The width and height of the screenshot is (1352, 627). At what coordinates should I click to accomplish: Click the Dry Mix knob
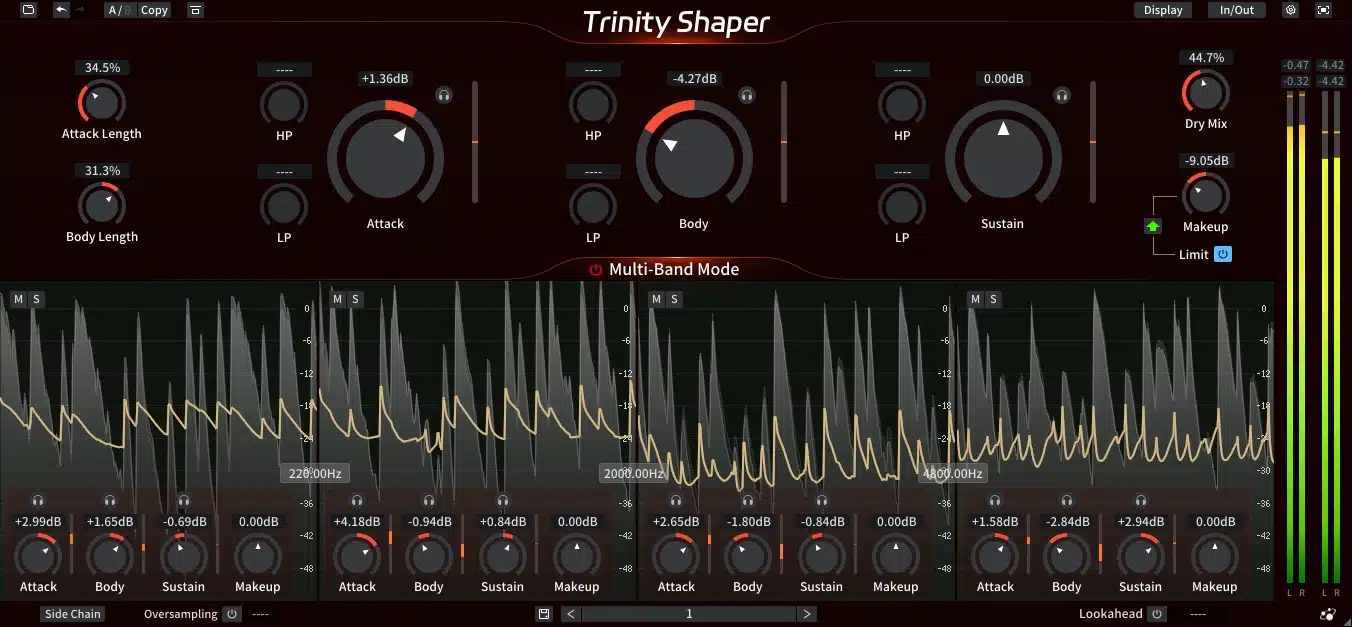point(1205,91)
